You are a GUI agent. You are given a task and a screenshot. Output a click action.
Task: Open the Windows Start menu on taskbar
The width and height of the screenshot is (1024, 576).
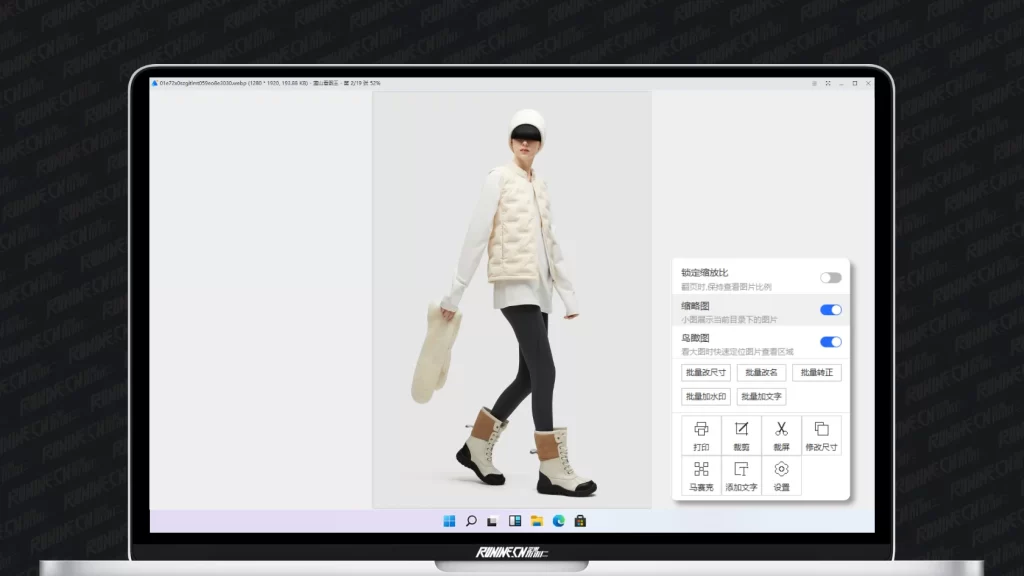coord(449,521)
